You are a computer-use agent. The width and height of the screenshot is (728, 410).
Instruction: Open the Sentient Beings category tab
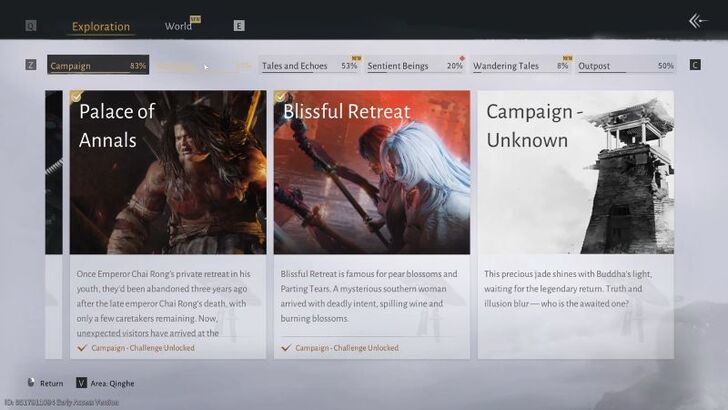(x=416, y=65)
